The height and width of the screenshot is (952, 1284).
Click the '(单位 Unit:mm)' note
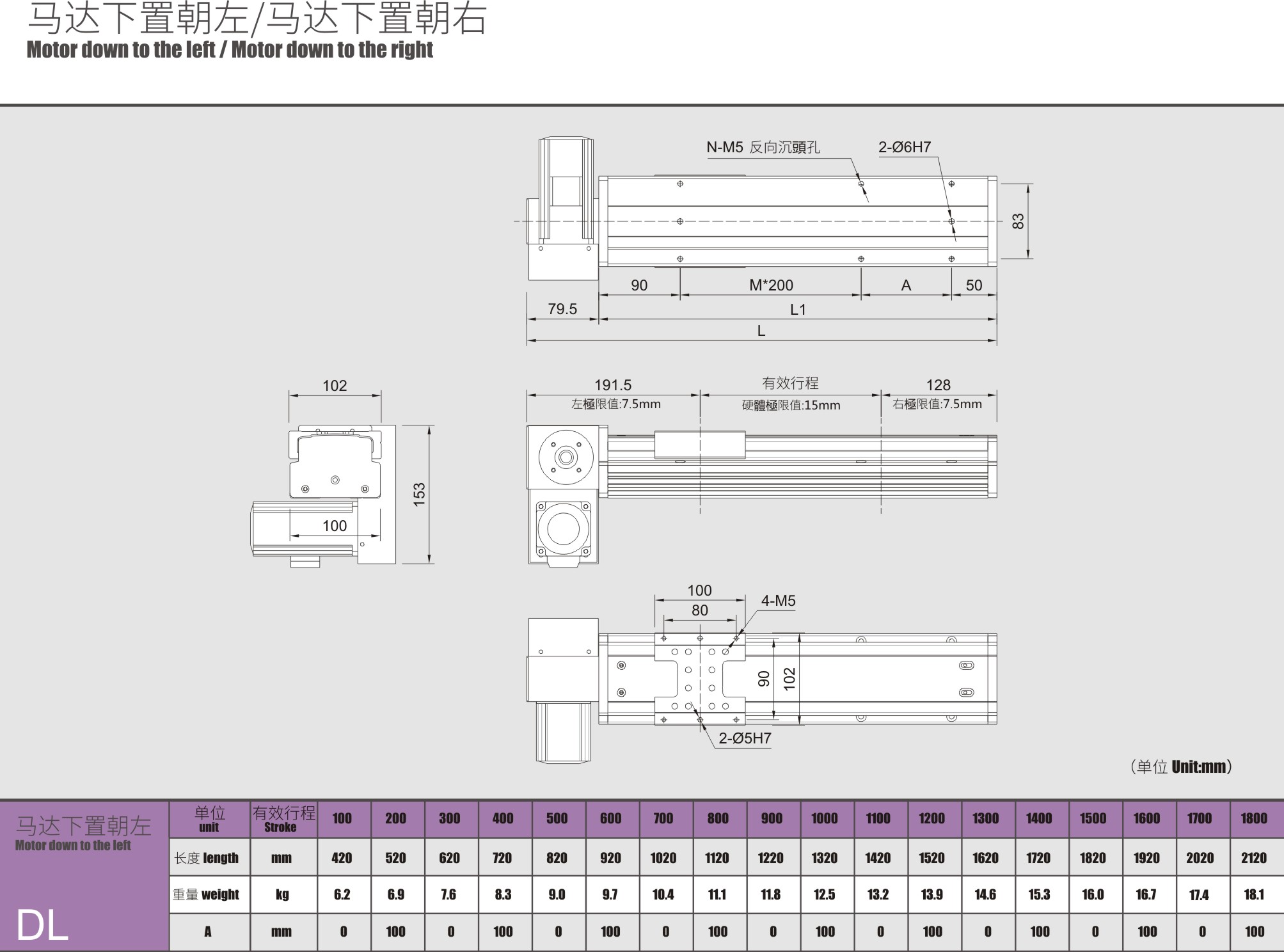pos(1181,766)
